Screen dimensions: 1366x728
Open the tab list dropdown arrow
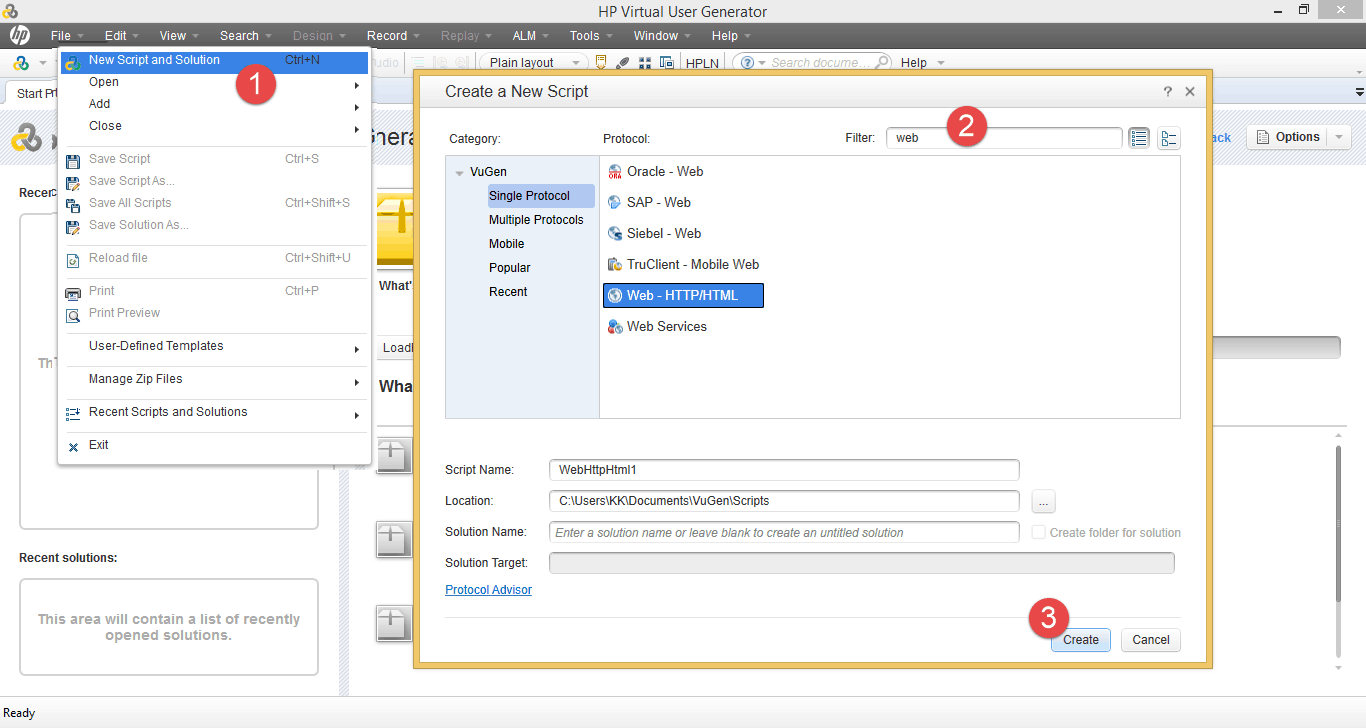point(1359,93)
